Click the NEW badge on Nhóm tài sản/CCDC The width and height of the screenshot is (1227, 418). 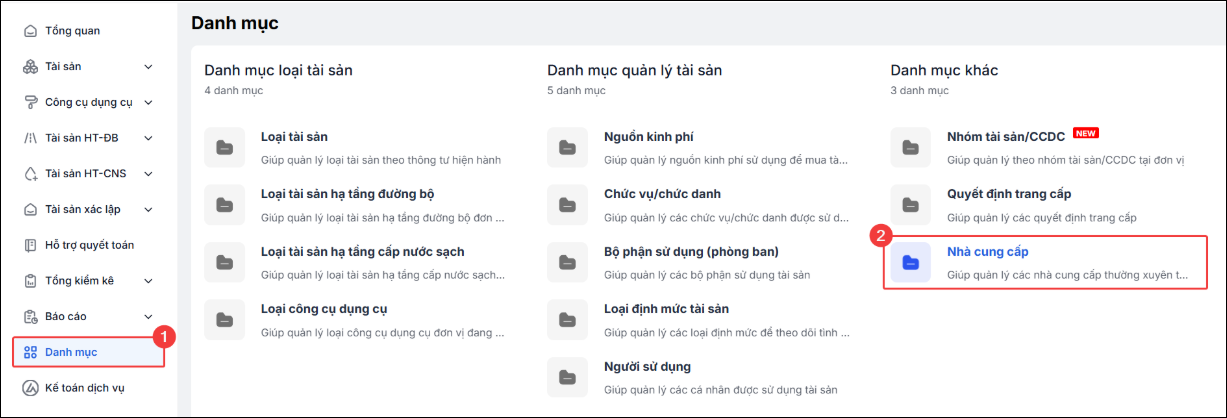1085,133
